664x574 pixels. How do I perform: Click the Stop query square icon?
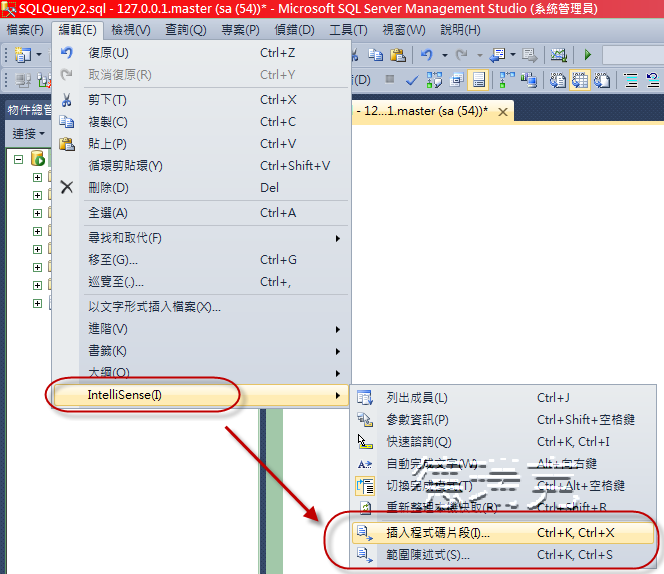tap(390, 79)
